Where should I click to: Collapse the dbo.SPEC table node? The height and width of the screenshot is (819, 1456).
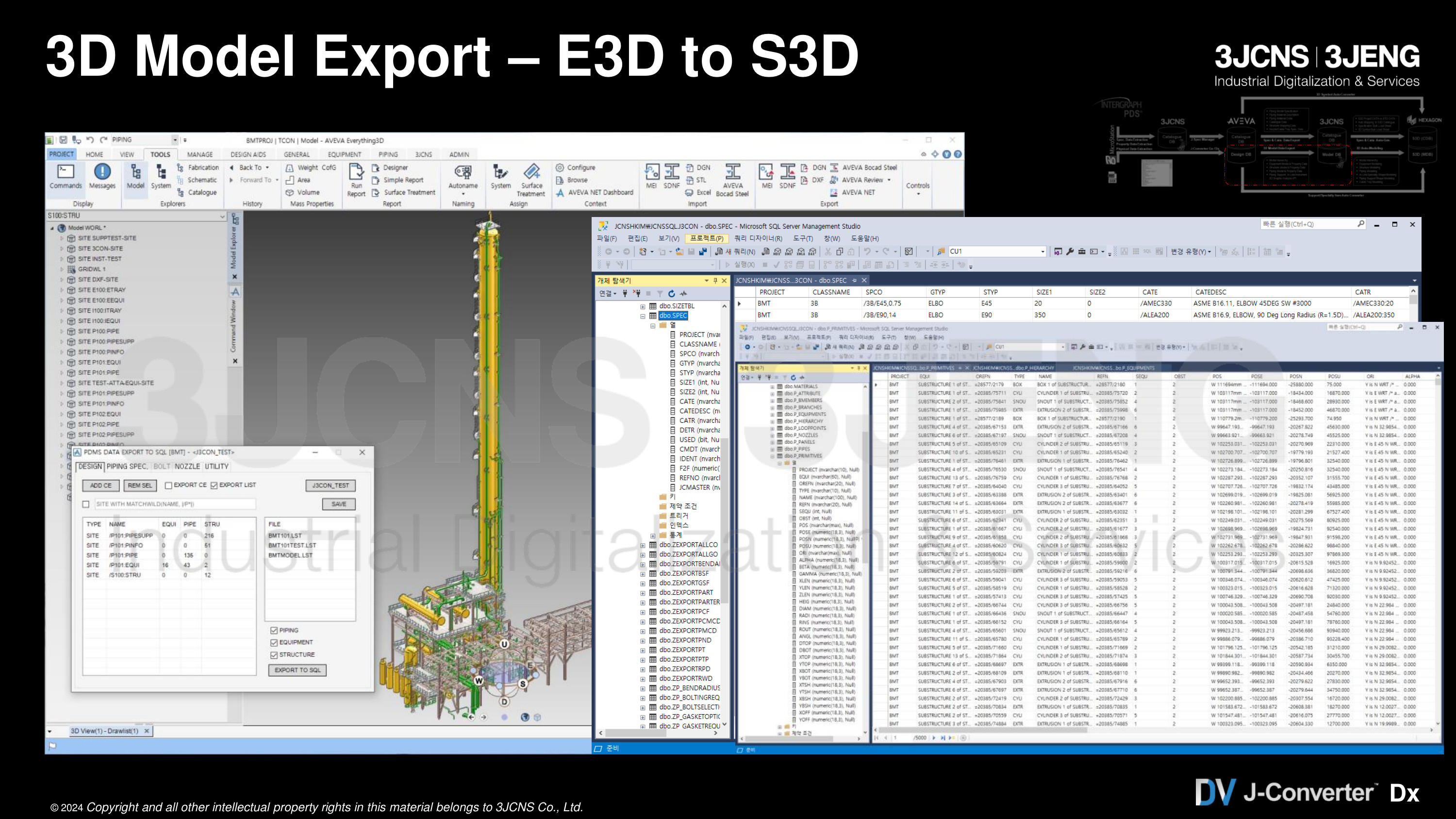tap(643, 316)
